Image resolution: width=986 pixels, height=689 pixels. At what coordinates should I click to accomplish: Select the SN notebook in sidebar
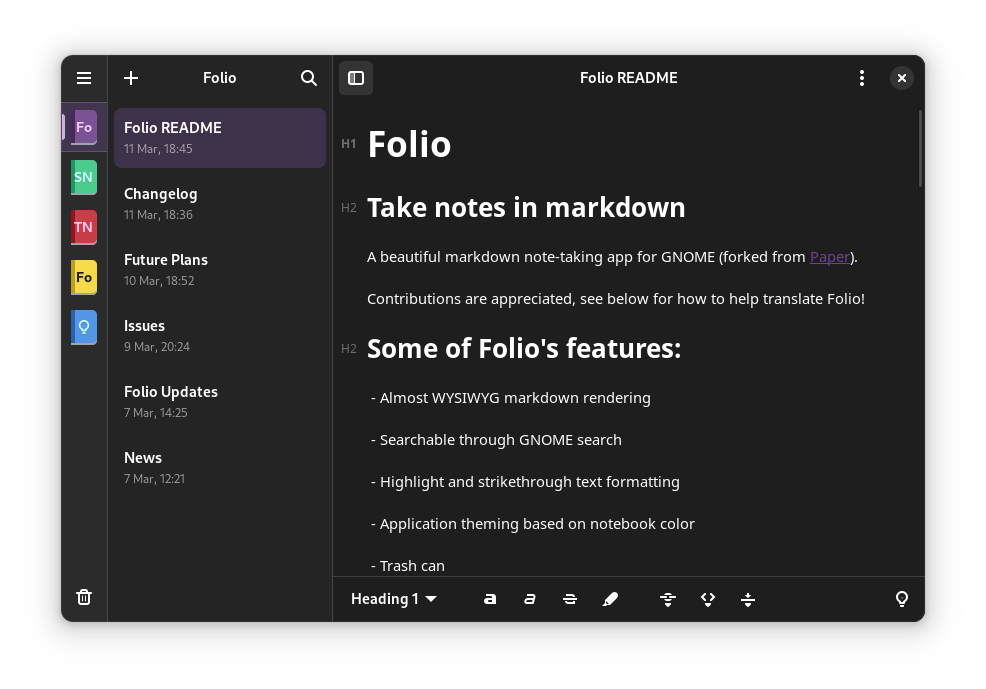[84, 177]
